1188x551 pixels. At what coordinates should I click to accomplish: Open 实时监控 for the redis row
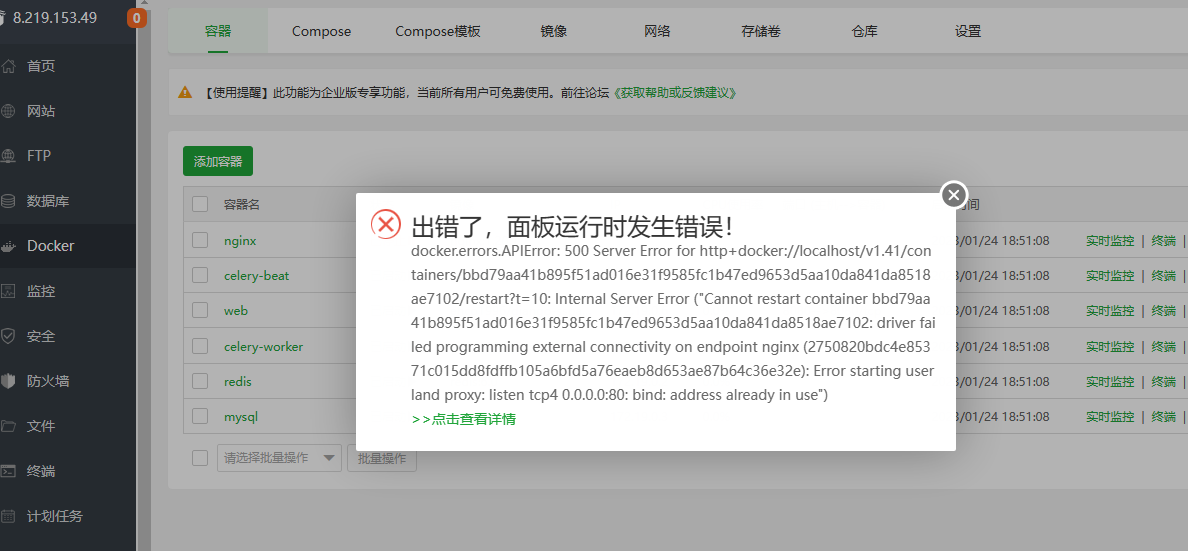point(1110,380)
